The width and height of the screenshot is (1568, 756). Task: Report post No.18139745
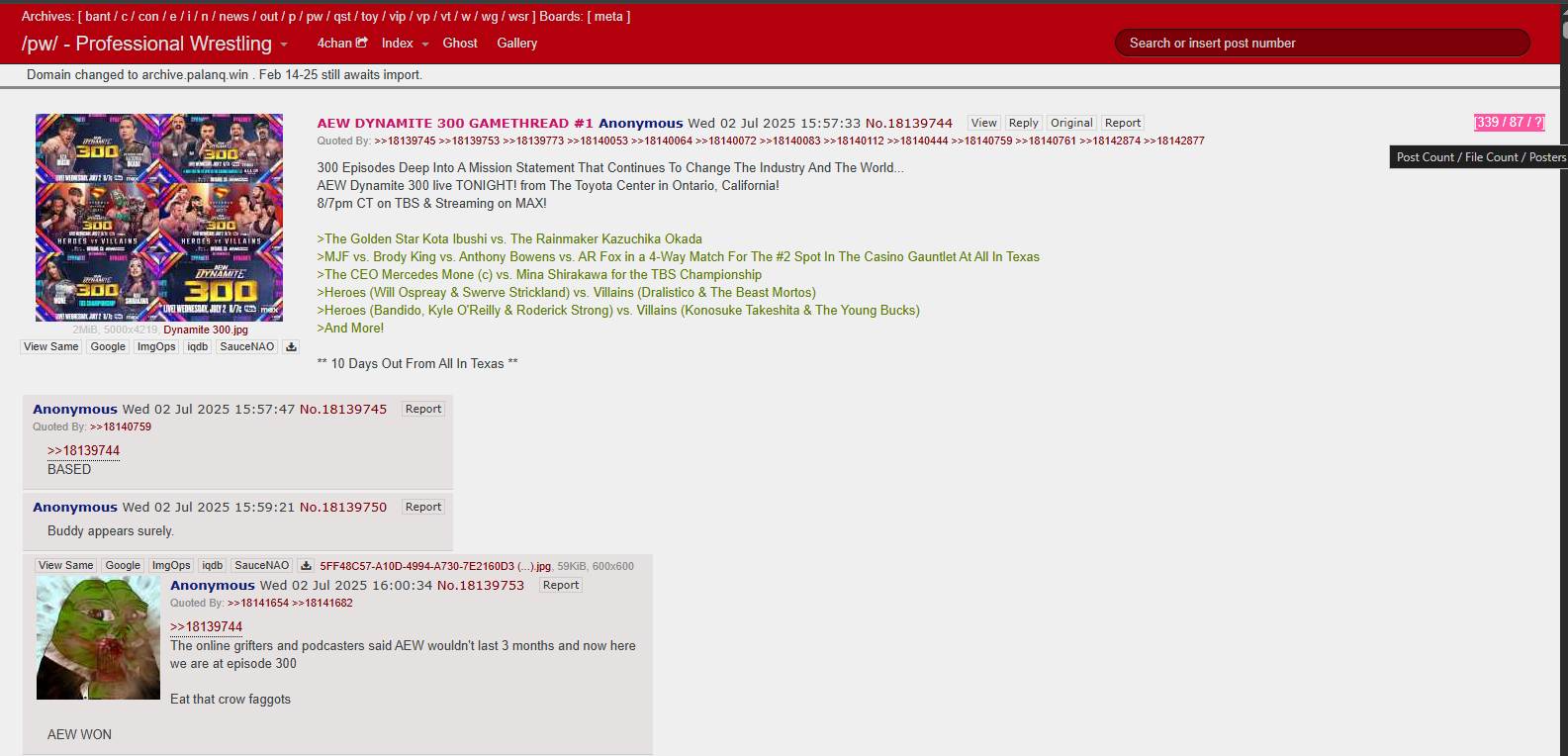[x=423, y=409]
